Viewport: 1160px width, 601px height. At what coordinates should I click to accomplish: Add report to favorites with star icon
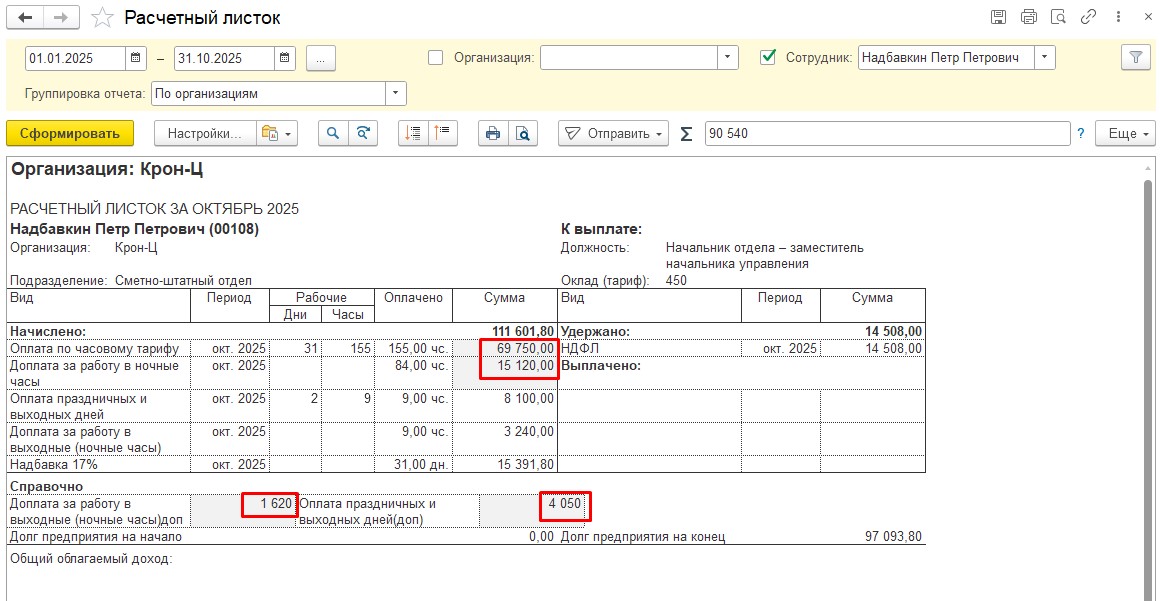(101, 18)
